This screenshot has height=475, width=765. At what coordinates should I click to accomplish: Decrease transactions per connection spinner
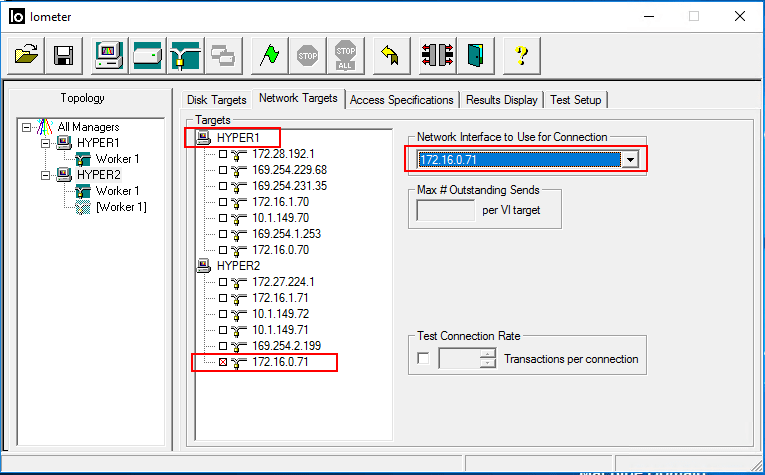tap(488, 363)
